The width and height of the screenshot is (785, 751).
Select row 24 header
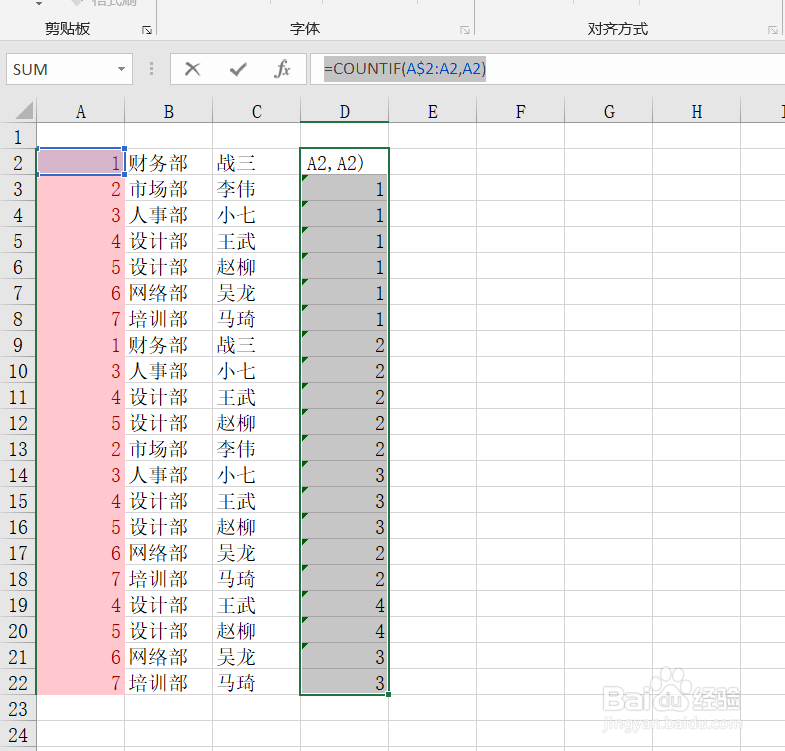(18, 735)
